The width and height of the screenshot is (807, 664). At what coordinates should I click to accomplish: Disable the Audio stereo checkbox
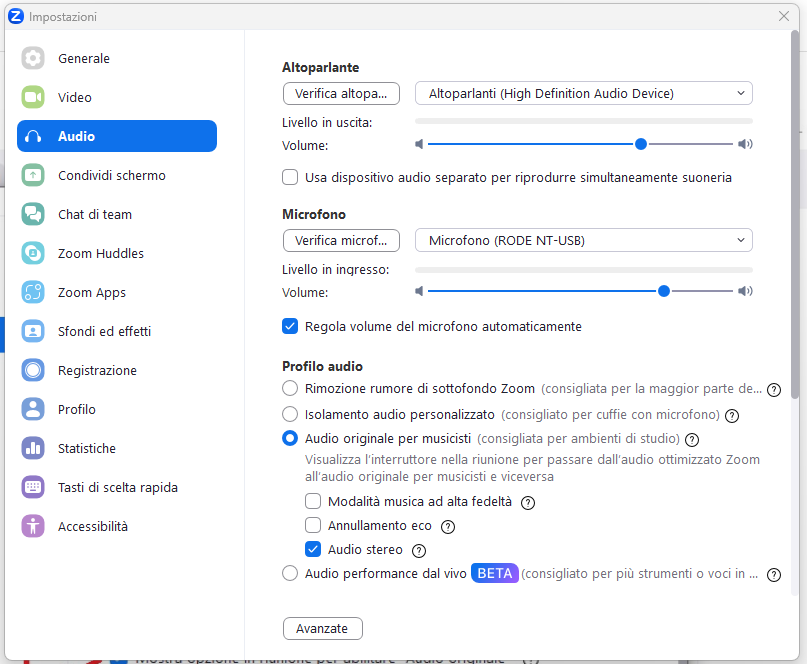click(313, 549)
